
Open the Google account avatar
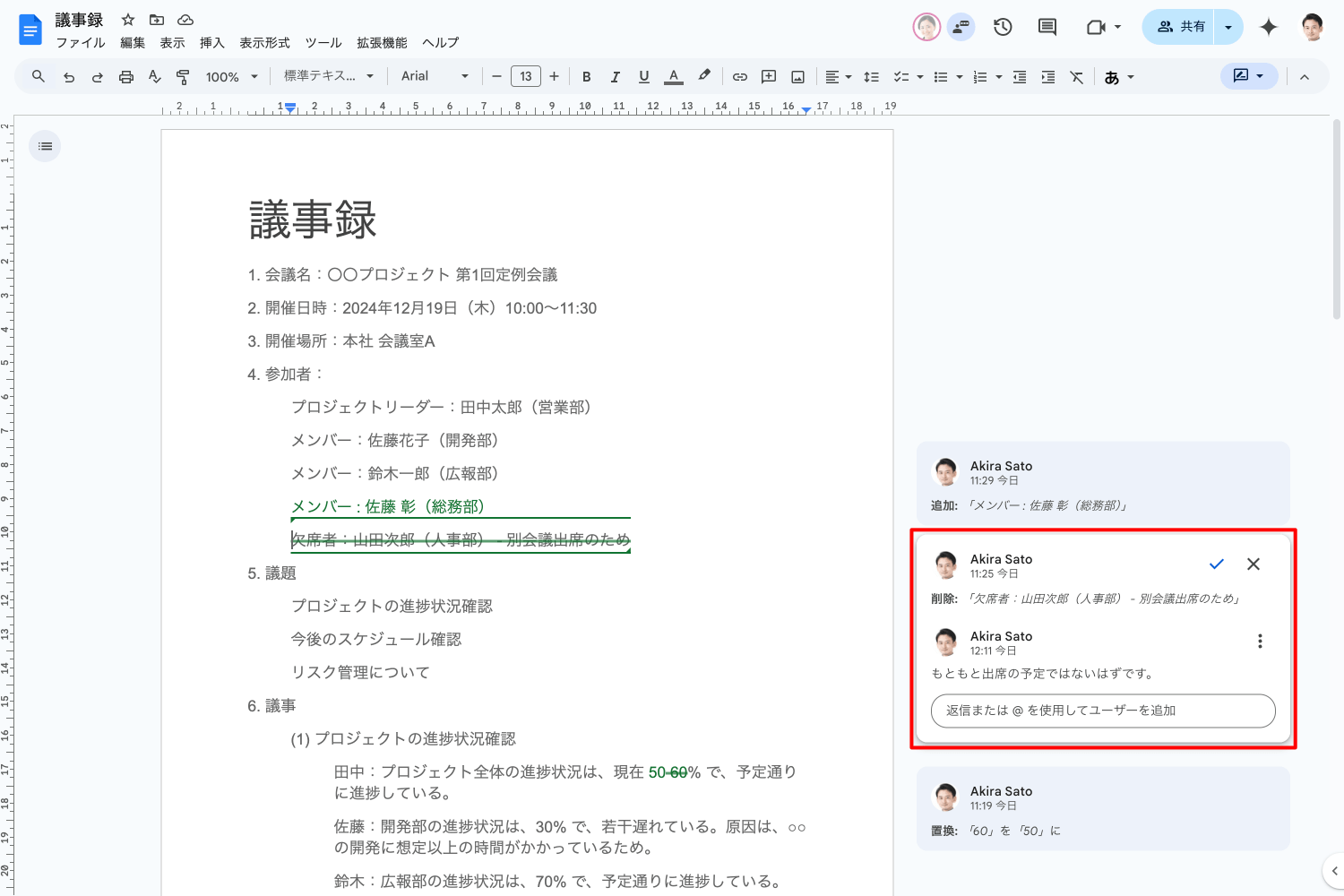pyautogui.click(x=1313, y=27)
